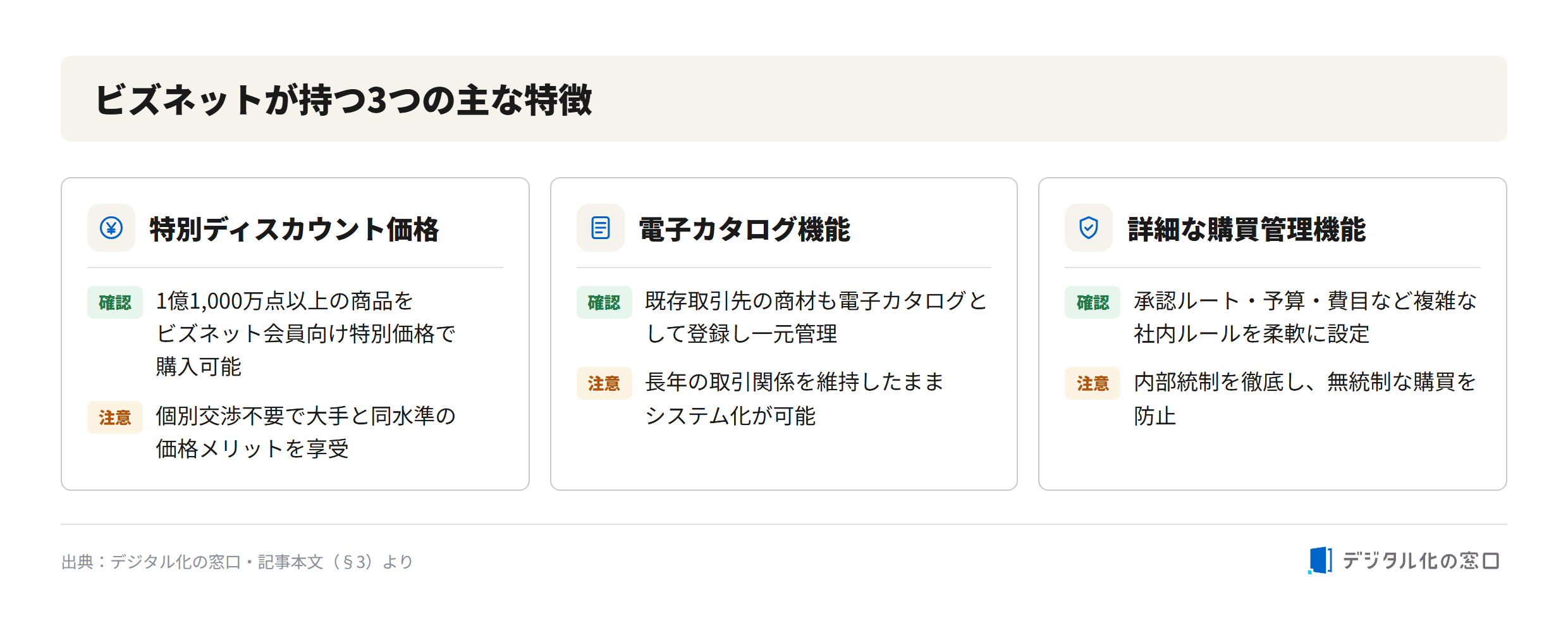
Task: Click the document catalog icon
Action: (x=600, y=228)
